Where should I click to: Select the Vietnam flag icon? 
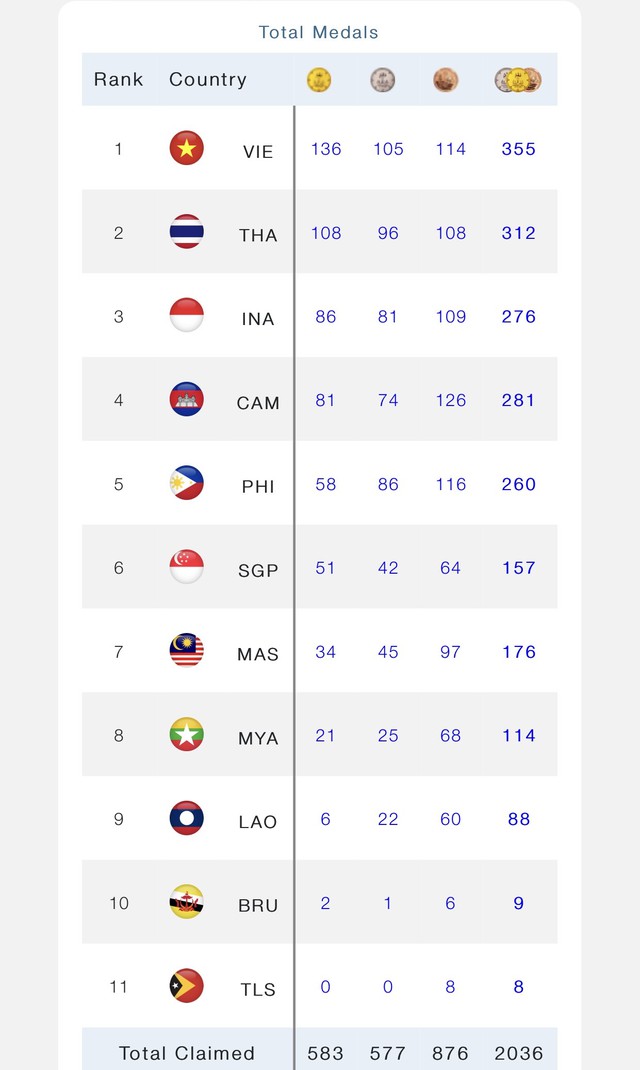point(186,148)
